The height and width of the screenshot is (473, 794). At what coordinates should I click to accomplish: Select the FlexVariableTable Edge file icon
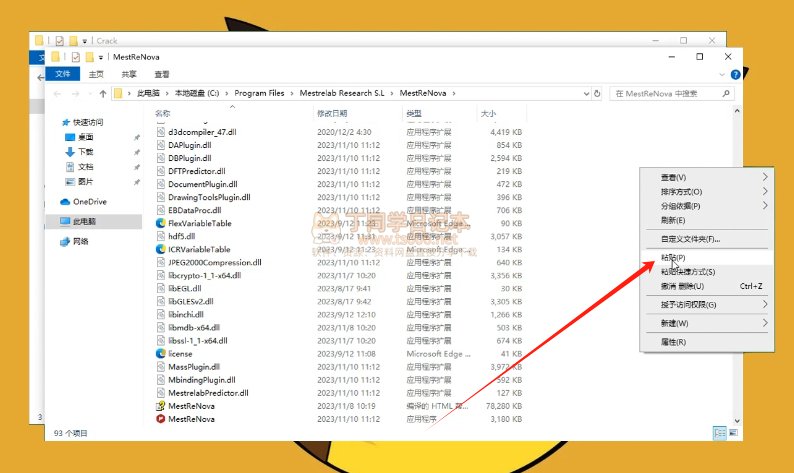[x=160, y=223]
